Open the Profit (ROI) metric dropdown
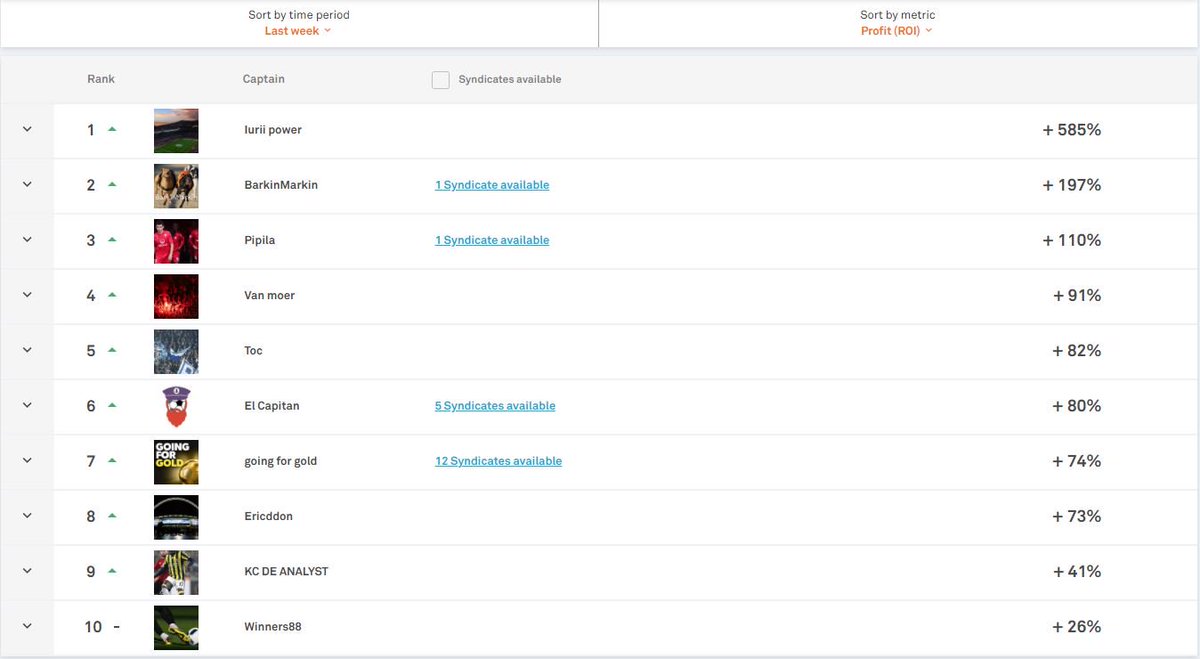 (x=897, y=31)
